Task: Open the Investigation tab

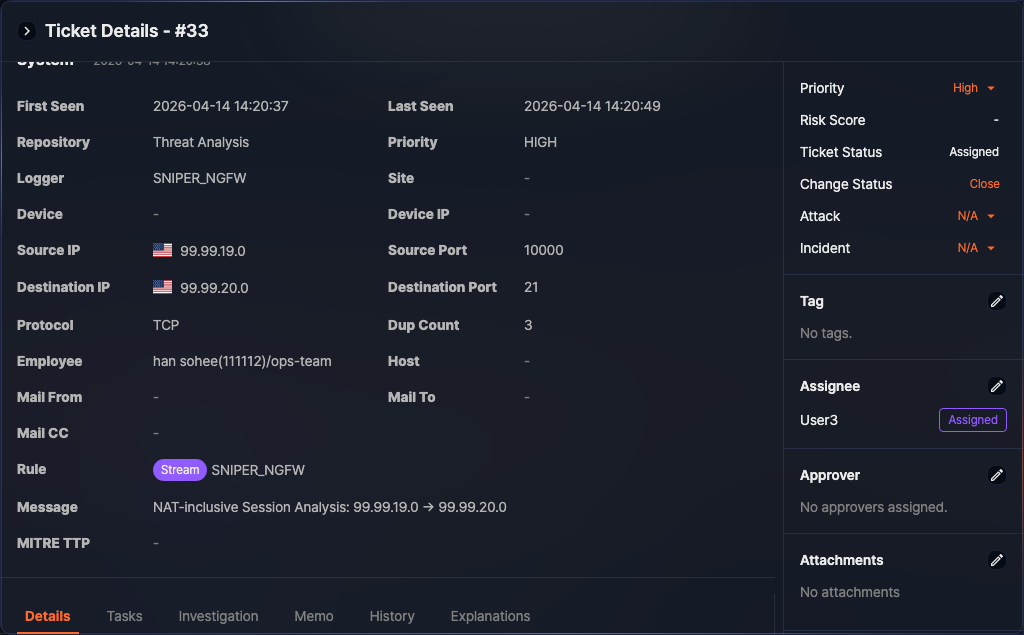Action: pyautogui.click(x=218, y=616)
